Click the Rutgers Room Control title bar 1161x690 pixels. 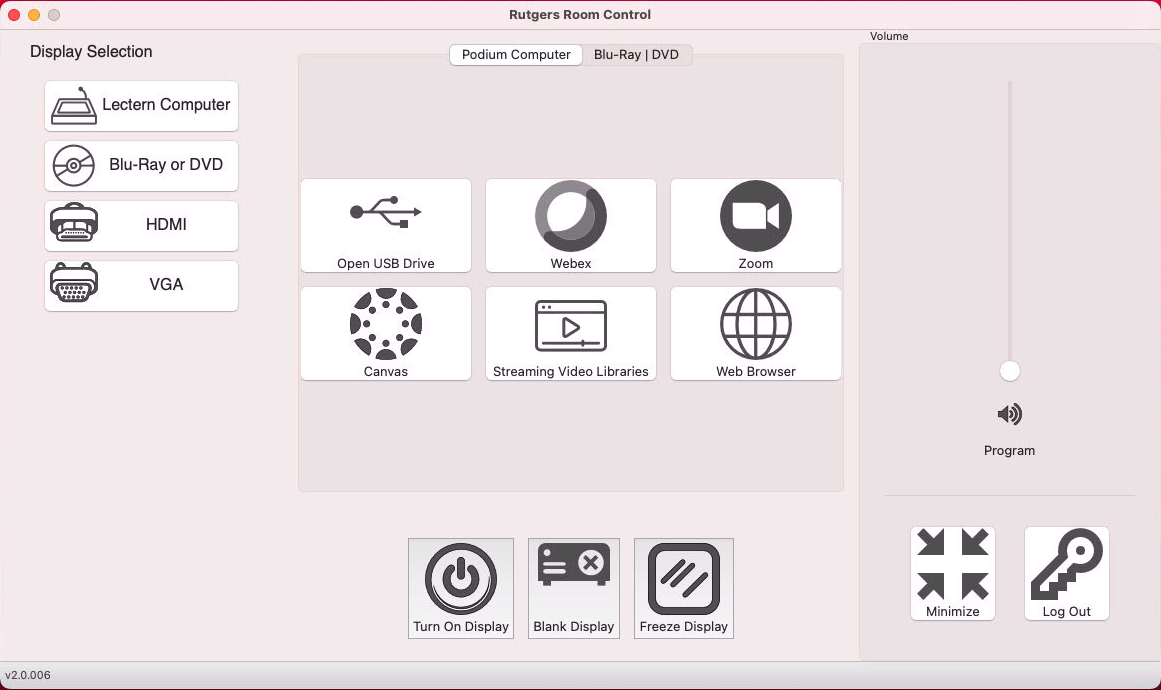(580, 15)
